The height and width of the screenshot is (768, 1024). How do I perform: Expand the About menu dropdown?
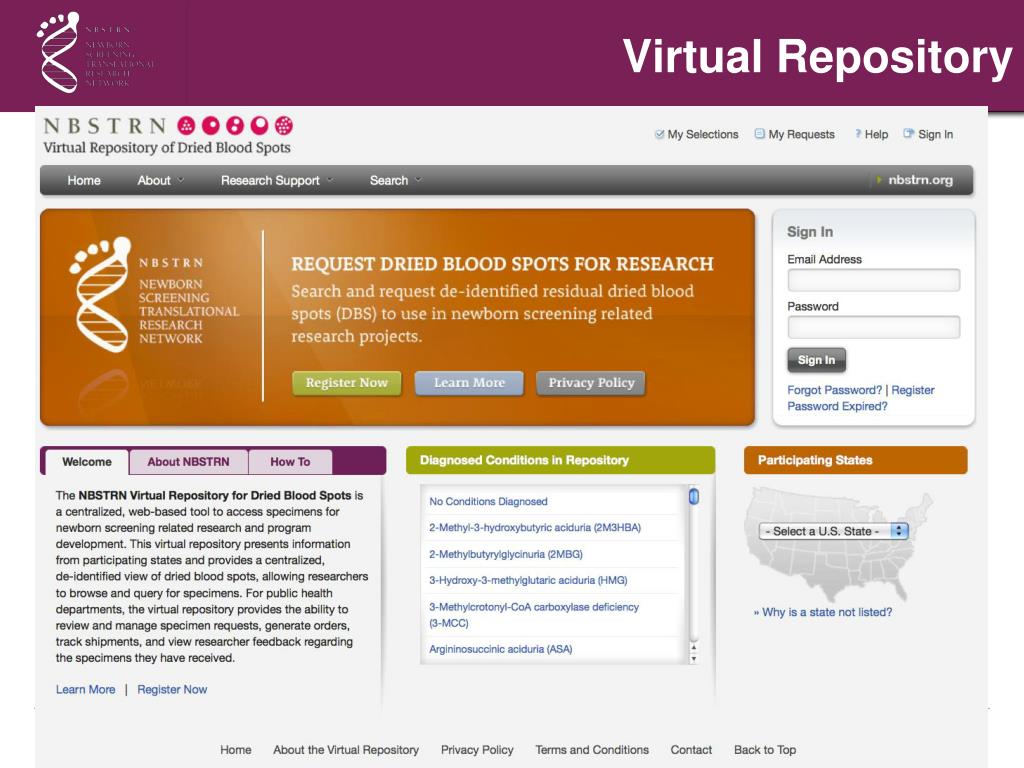[x=161, y=180]
